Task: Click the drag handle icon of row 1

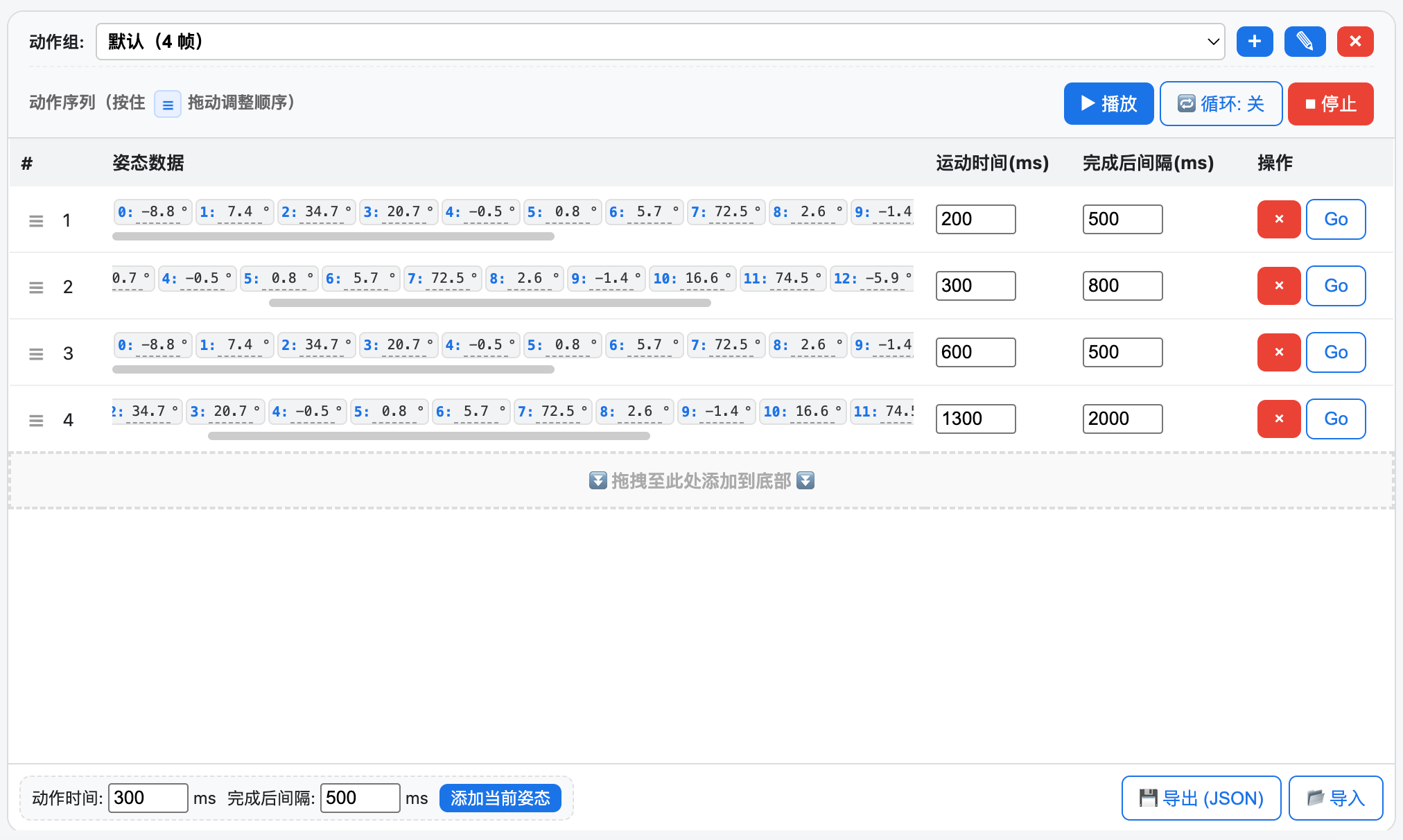Action: coord(36,220)
